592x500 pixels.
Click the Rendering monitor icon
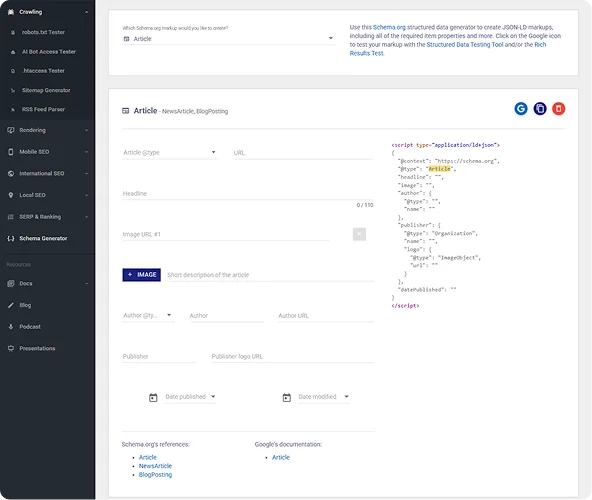point(11,130)
